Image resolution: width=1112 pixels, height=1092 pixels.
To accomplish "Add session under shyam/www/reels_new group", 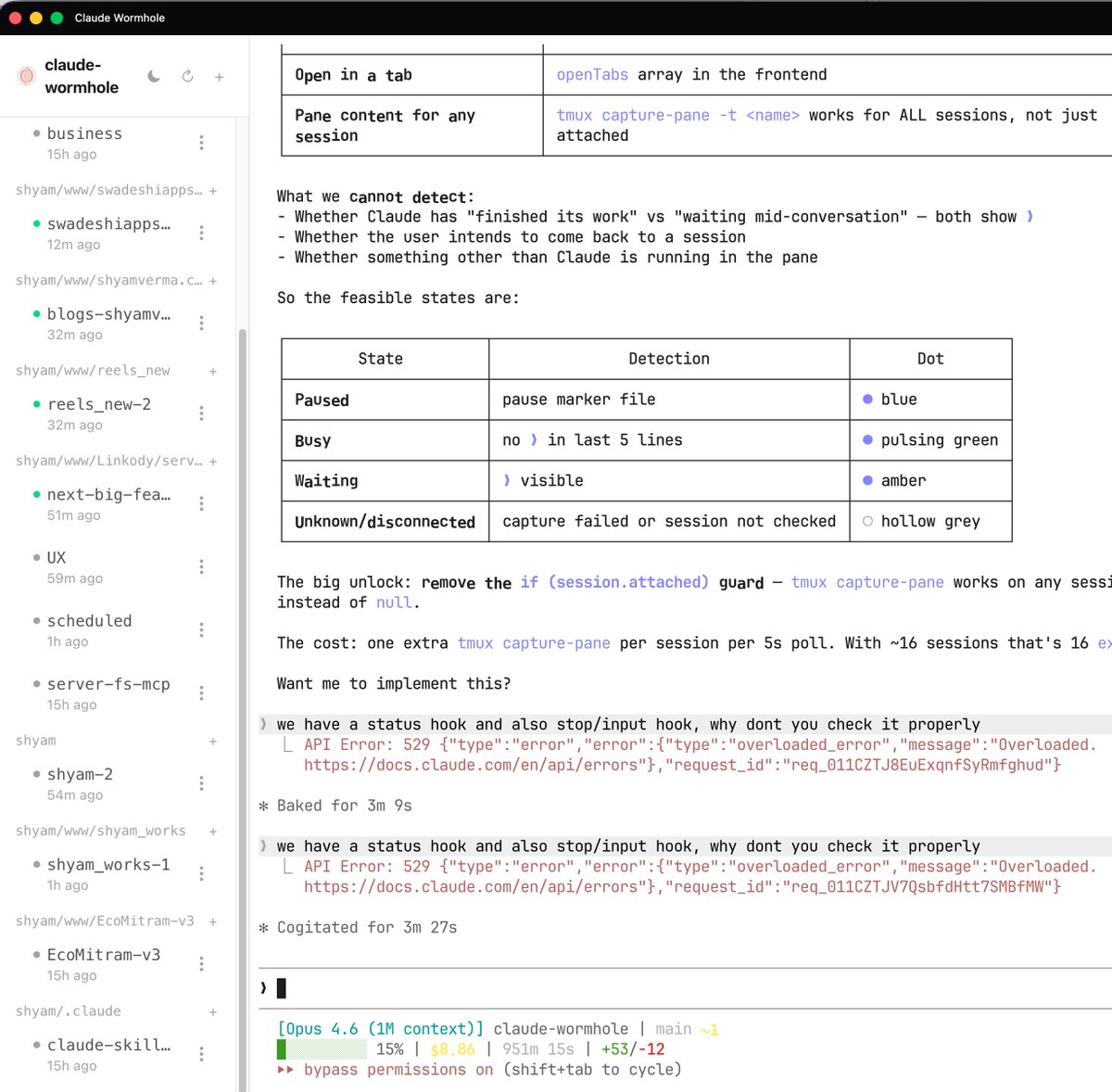I will pos(213,371).
